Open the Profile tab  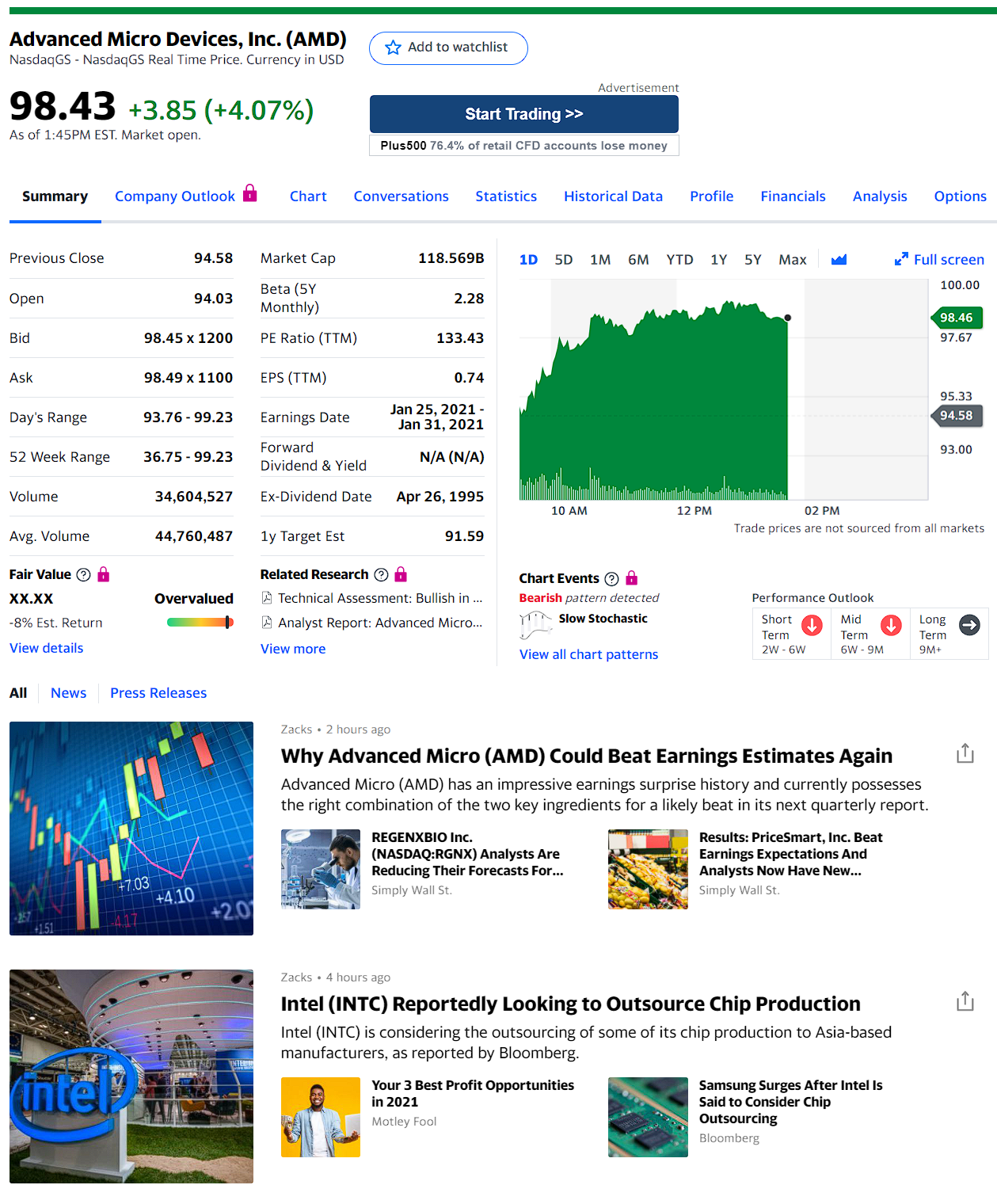click(711, 196)
